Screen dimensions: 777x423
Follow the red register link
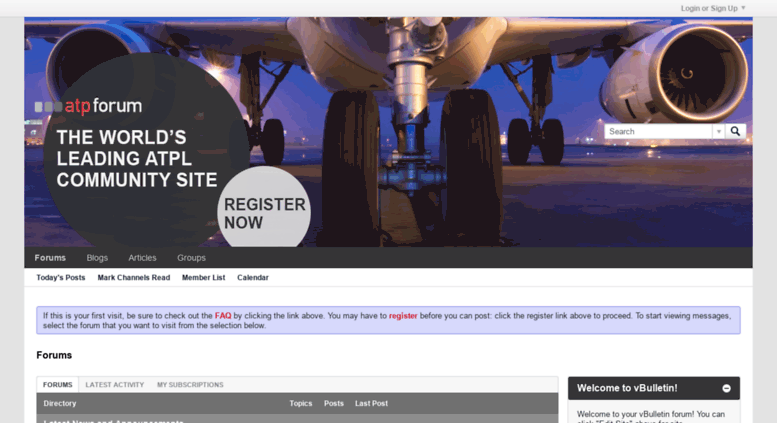tap(403, 316)
